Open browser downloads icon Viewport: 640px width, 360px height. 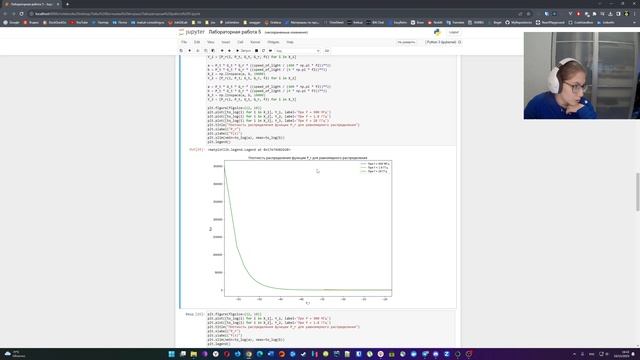(611, 13)
